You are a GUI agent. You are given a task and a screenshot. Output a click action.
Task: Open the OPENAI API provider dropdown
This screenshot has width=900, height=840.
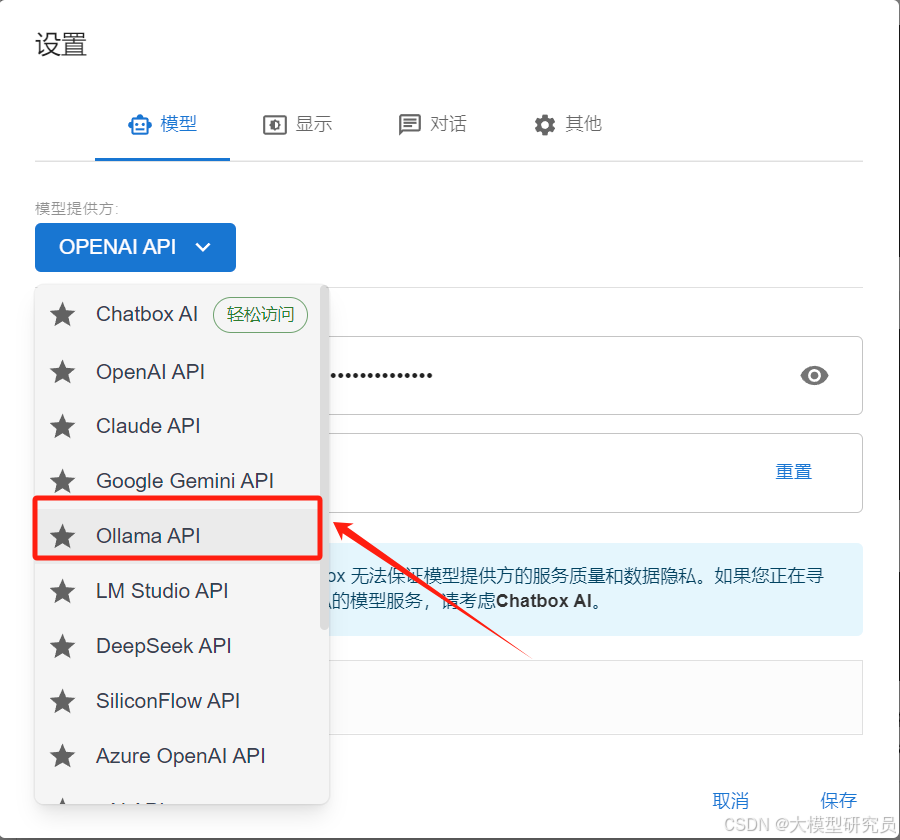pos(135,247)
